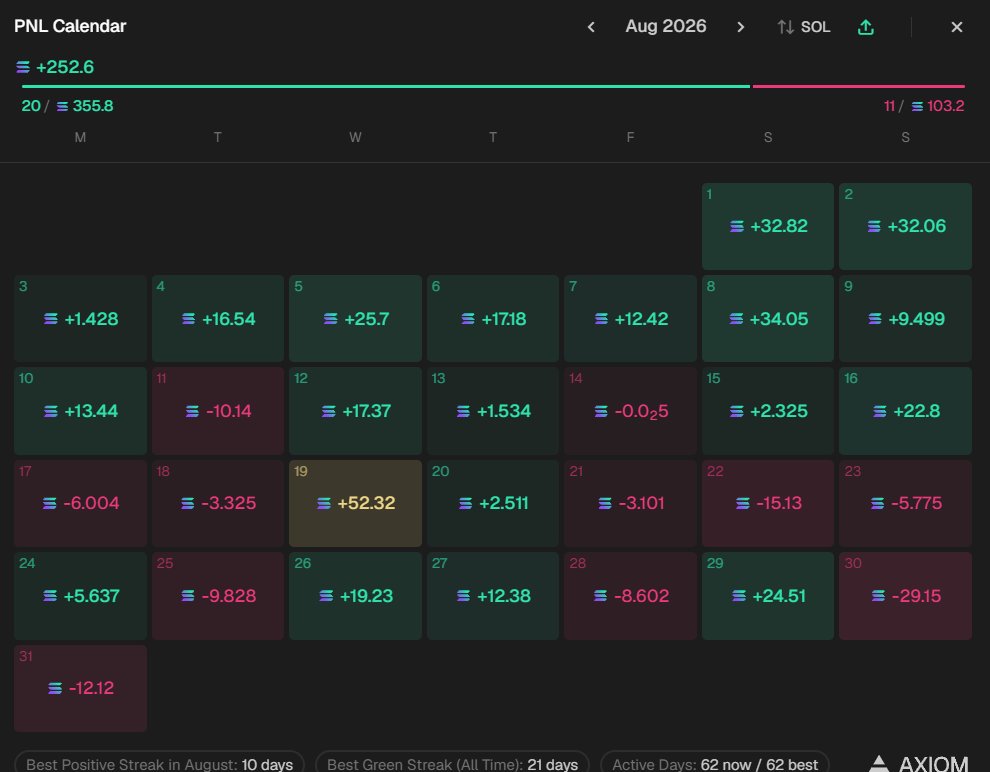Open day 1 cell showing +32.82

click(x=768, y=227)
